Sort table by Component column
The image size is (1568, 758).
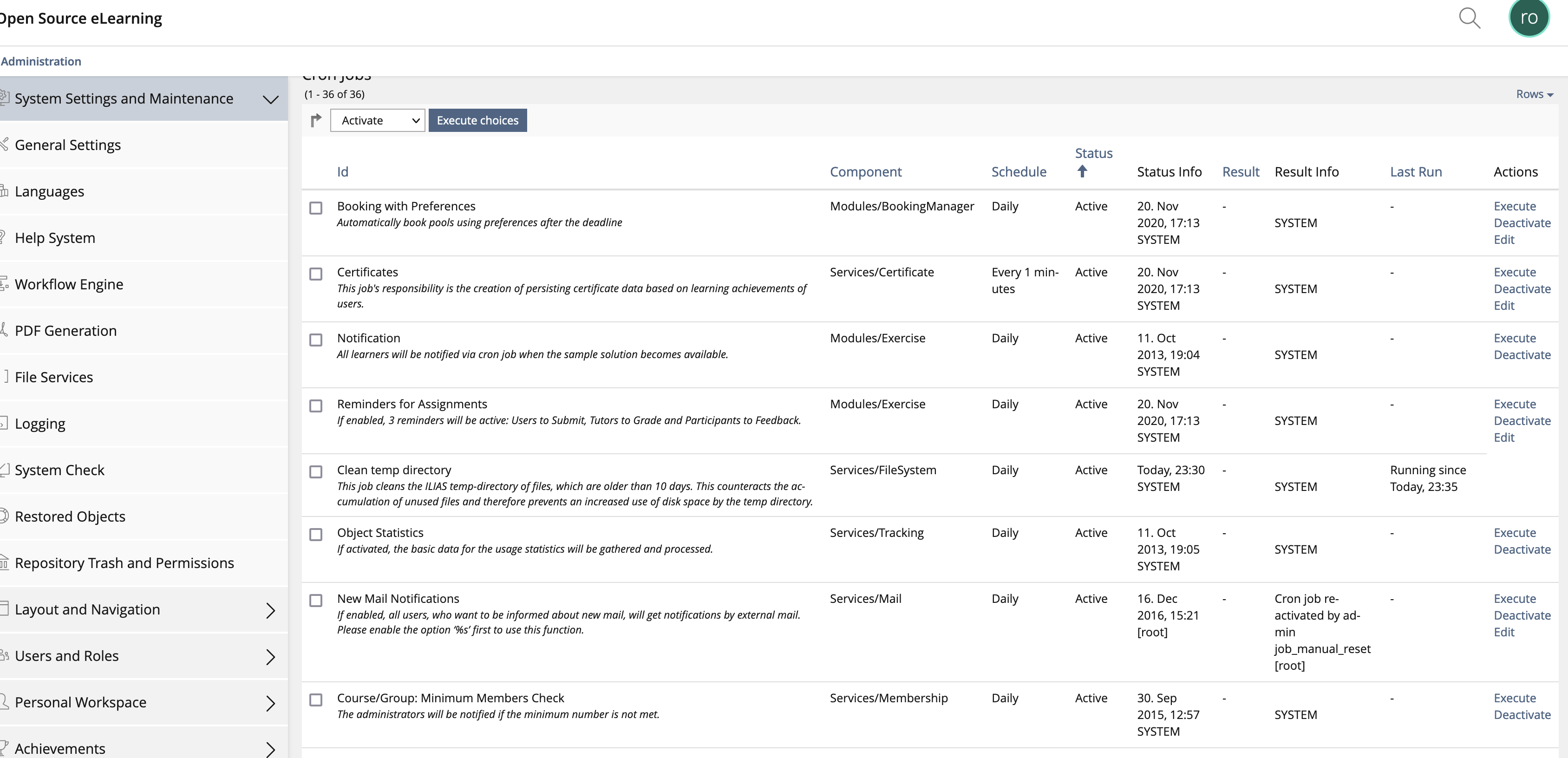point(866,172)
